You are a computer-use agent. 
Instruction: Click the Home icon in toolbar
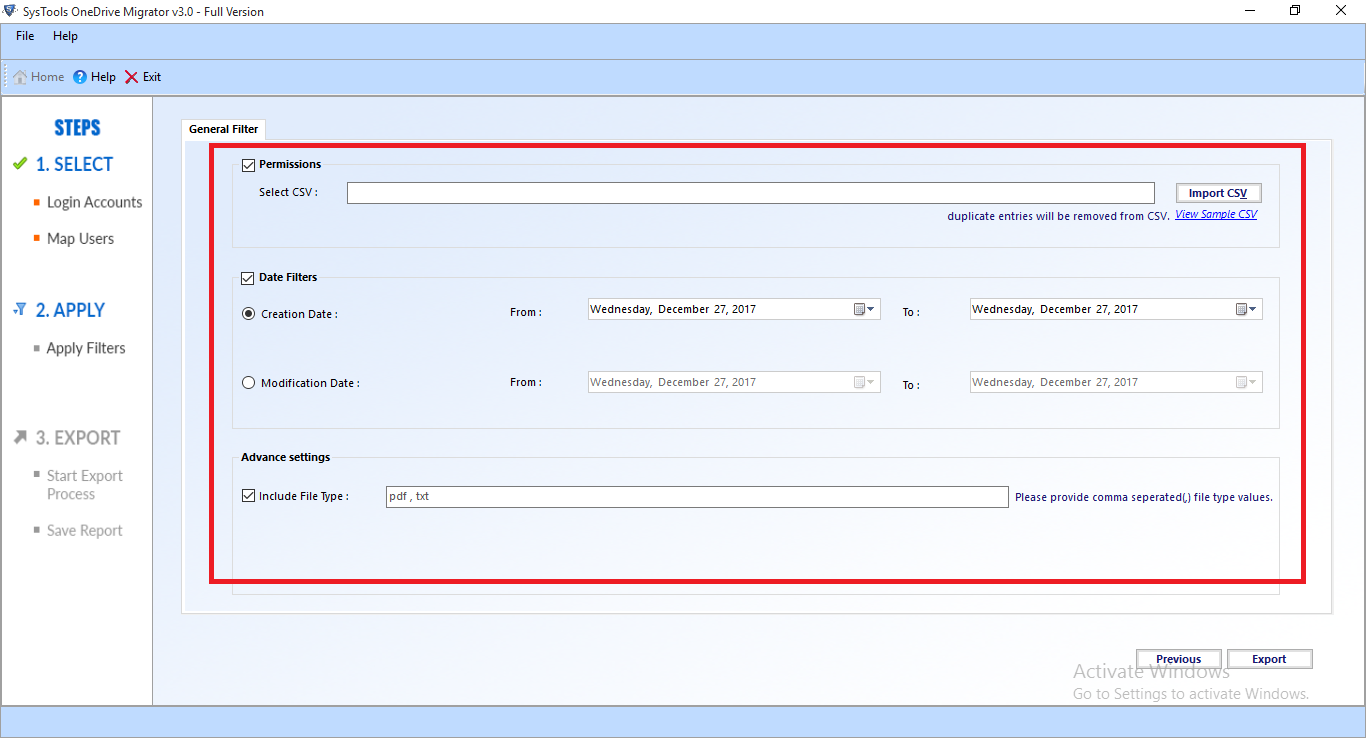tap(20, 77)
